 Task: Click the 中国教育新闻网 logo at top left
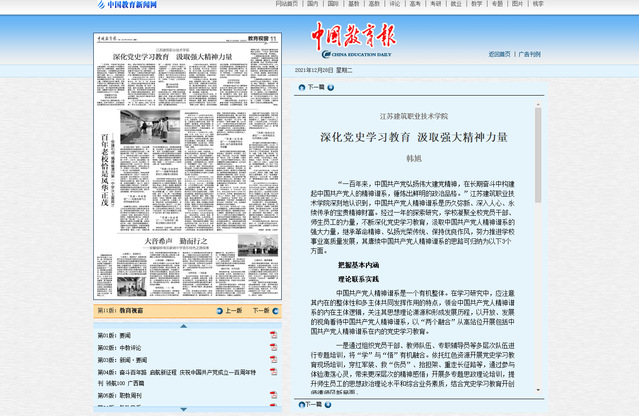pos(127,5)
